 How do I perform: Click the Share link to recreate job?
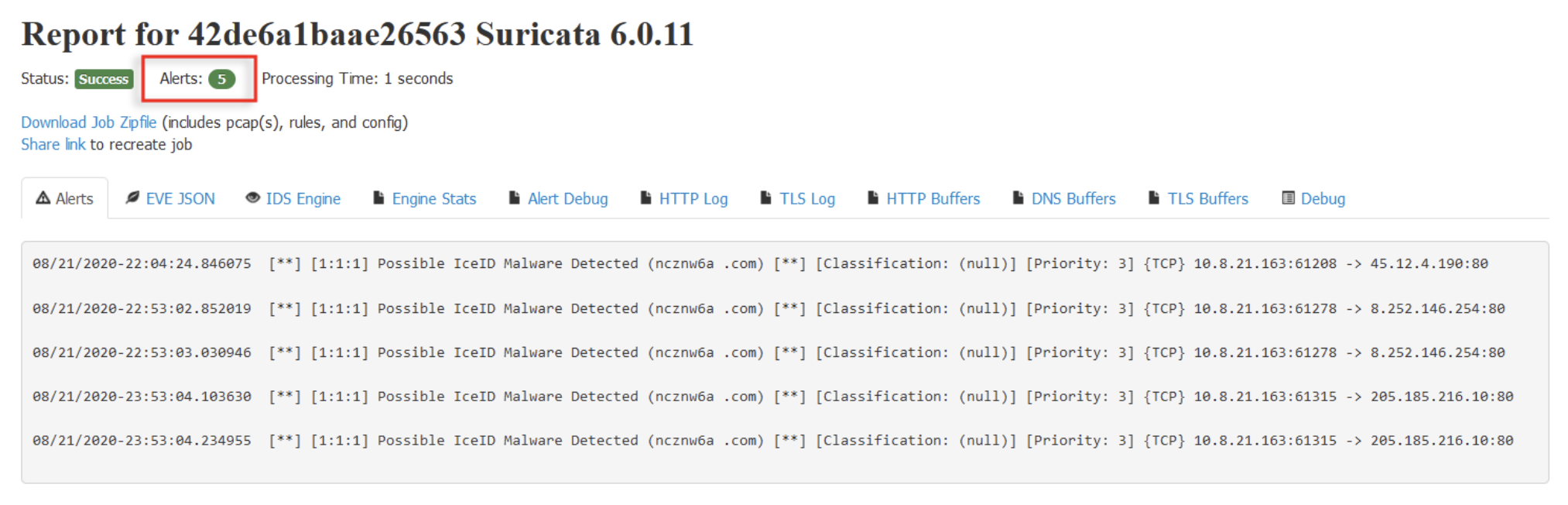point(53,145)
